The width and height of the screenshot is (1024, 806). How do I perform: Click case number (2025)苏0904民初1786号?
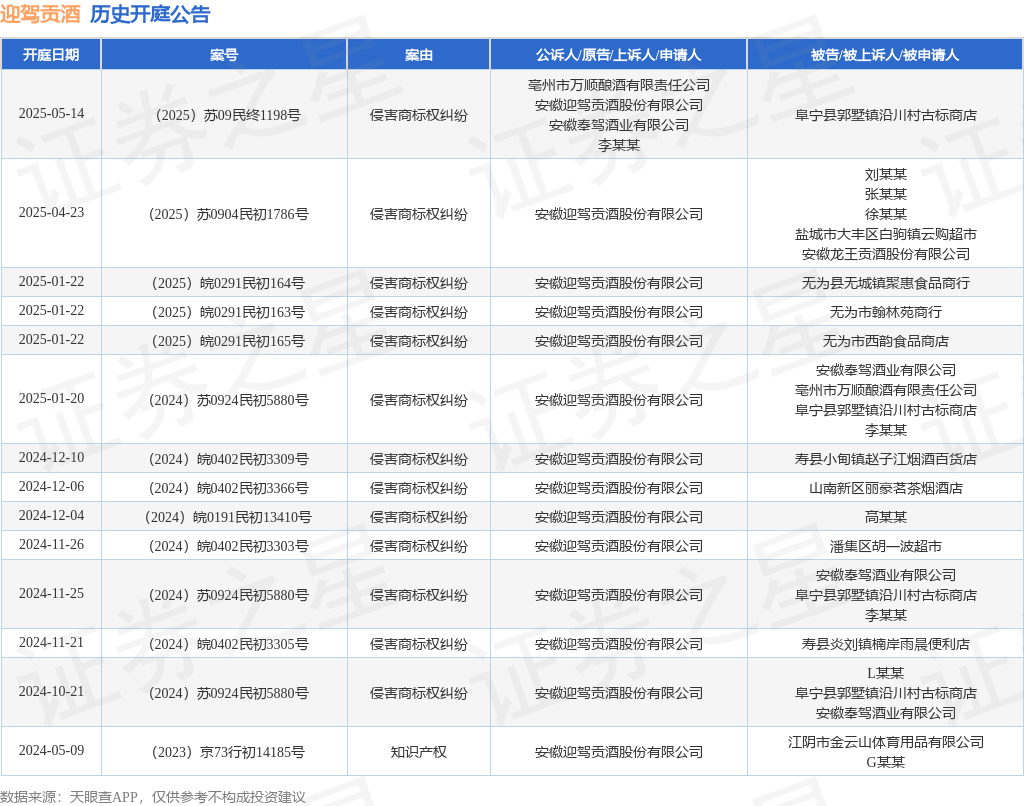tap(228, 214)
